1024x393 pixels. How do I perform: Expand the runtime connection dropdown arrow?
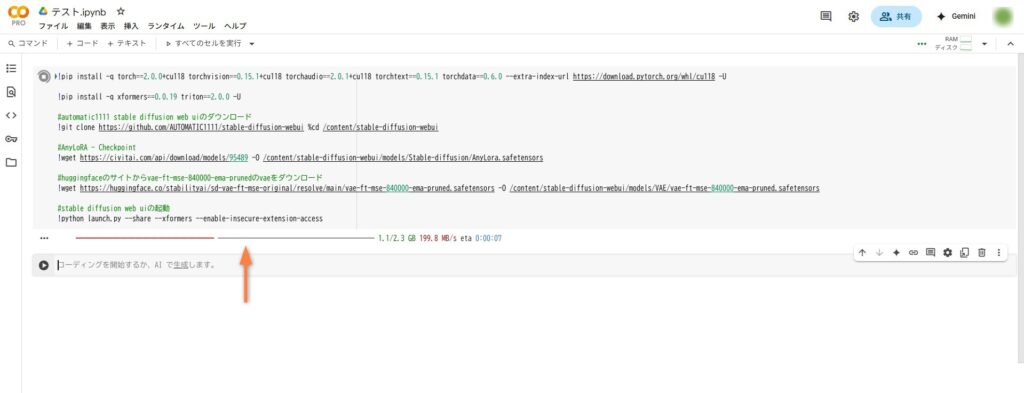point(984,44)
